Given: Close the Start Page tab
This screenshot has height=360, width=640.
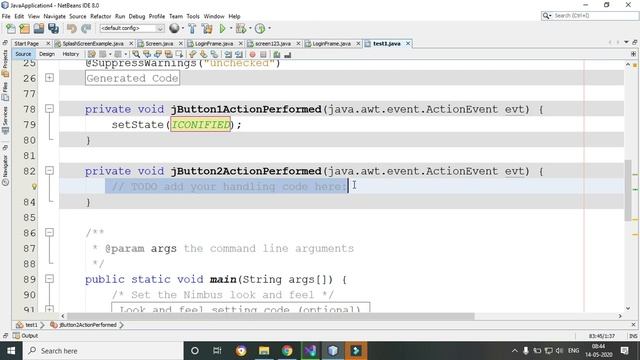Looking at the screenshot, I should [x=48, y=44].
